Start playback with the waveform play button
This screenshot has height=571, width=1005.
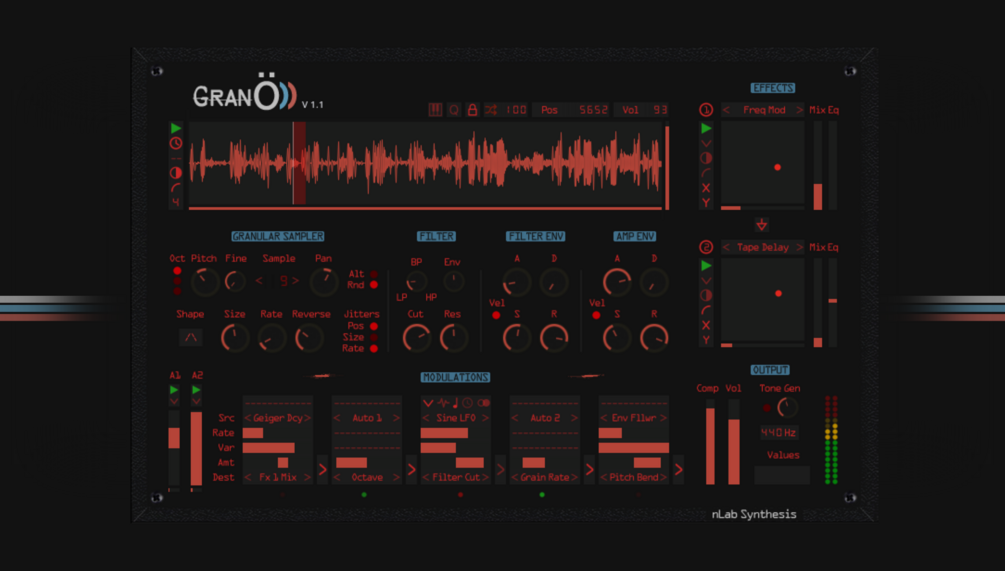coord(176,128)
